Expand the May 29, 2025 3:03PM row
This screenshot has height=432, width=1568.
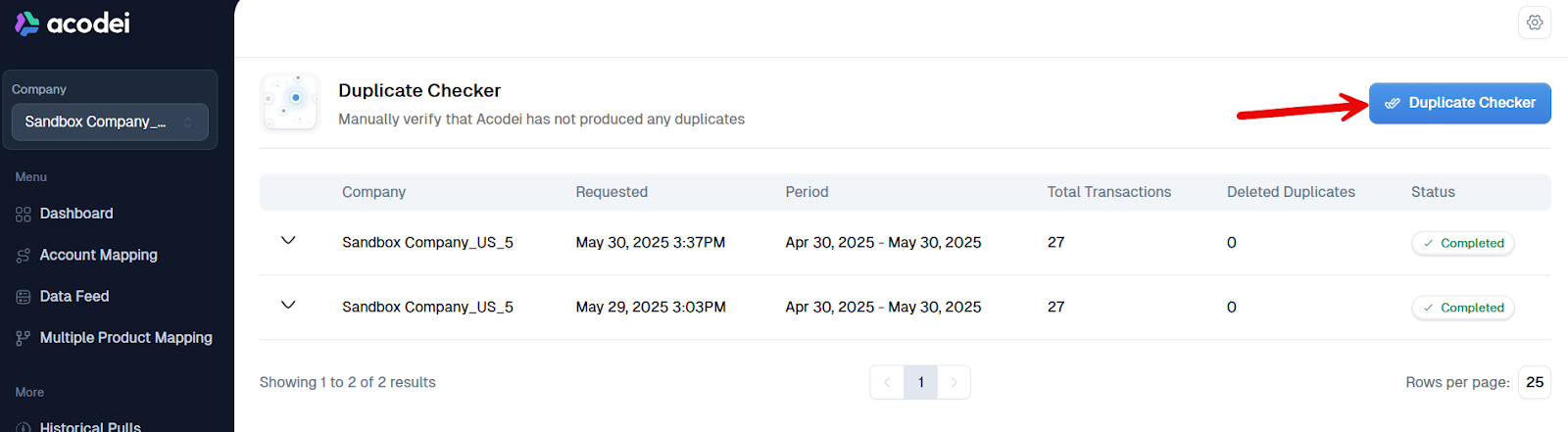(288, 306)
